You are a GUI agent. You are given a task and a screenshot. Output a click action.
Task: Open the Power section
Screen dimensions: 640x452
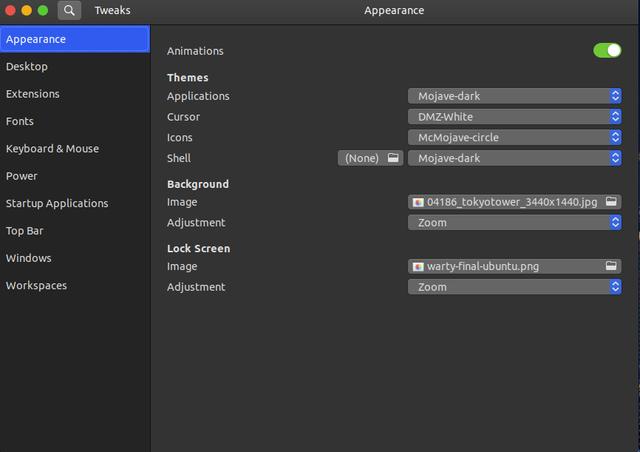pyautogui.click(x=75, y=176)
